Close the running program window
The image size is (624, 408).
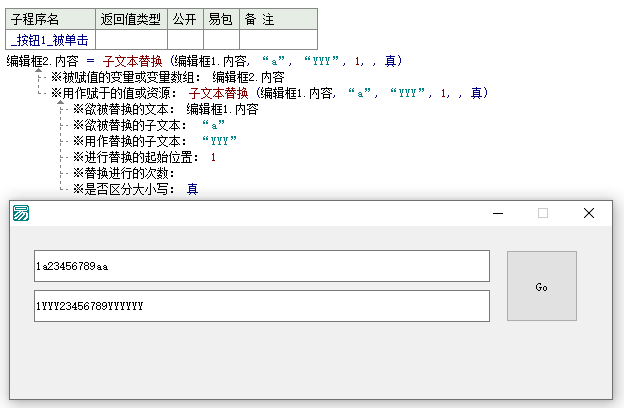tap(589, 213)
